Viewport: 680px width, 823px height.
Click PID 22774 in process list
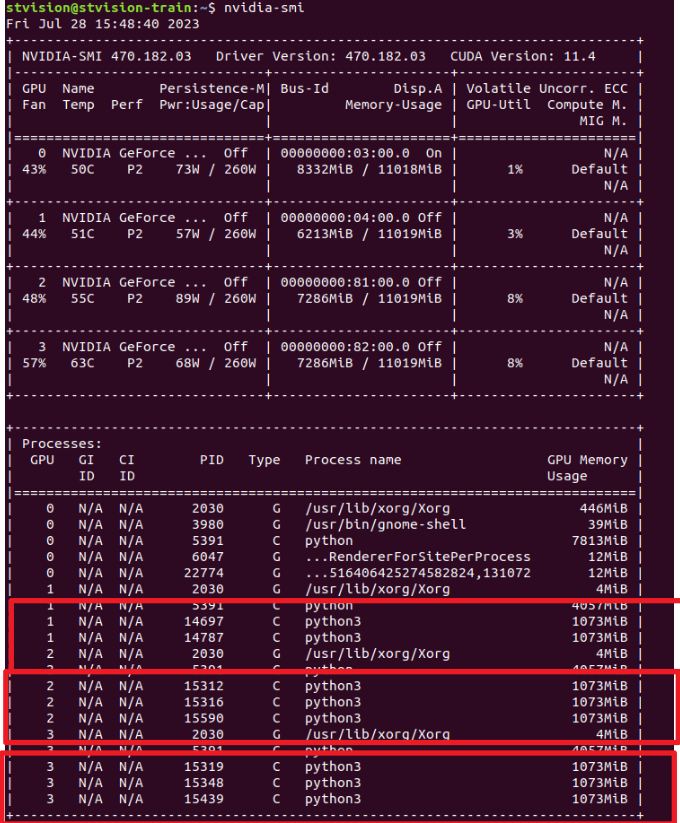[204, 573]
